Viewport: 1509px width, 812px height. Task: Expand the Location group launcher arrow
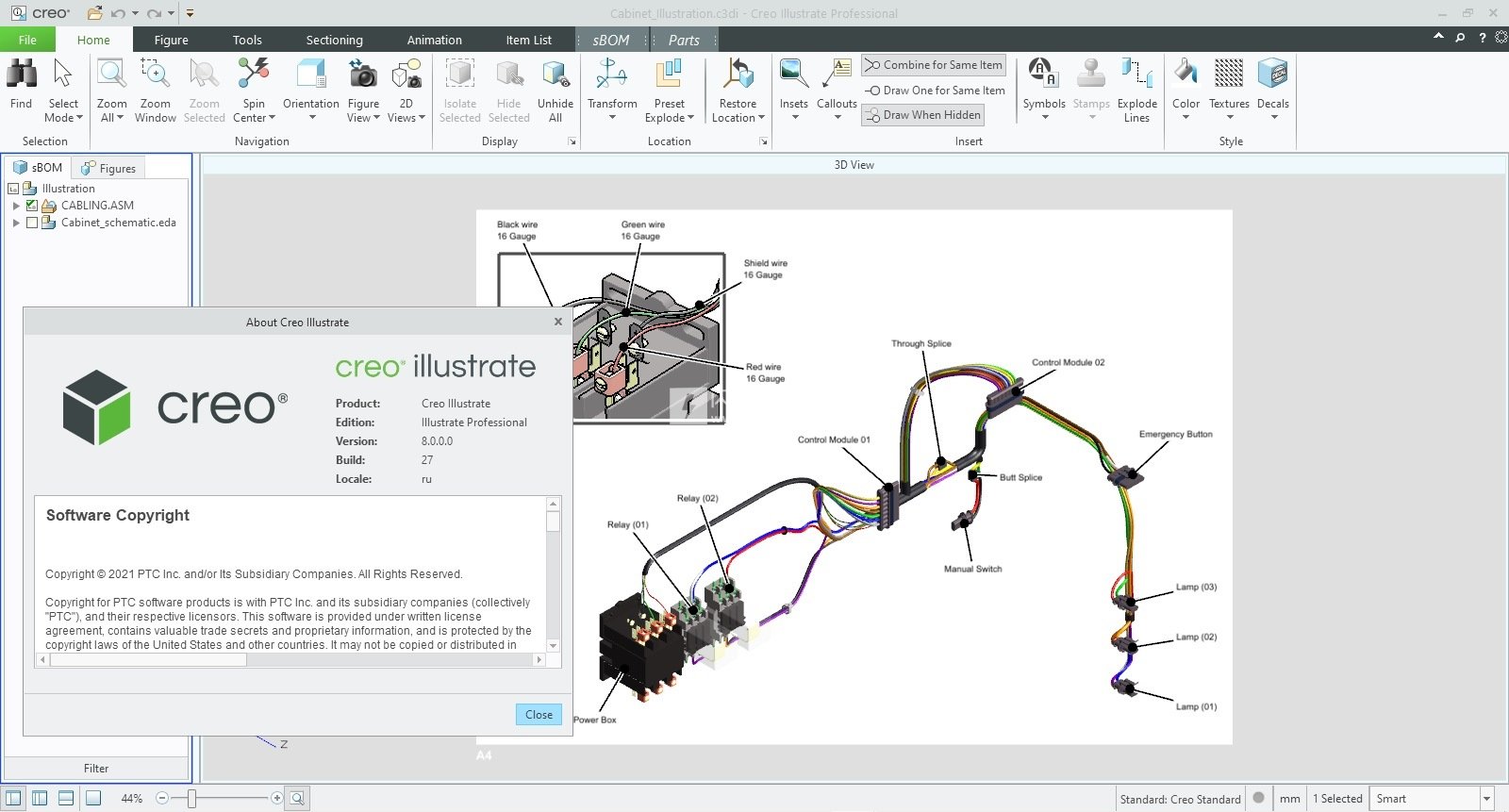(x=763, y=141)
